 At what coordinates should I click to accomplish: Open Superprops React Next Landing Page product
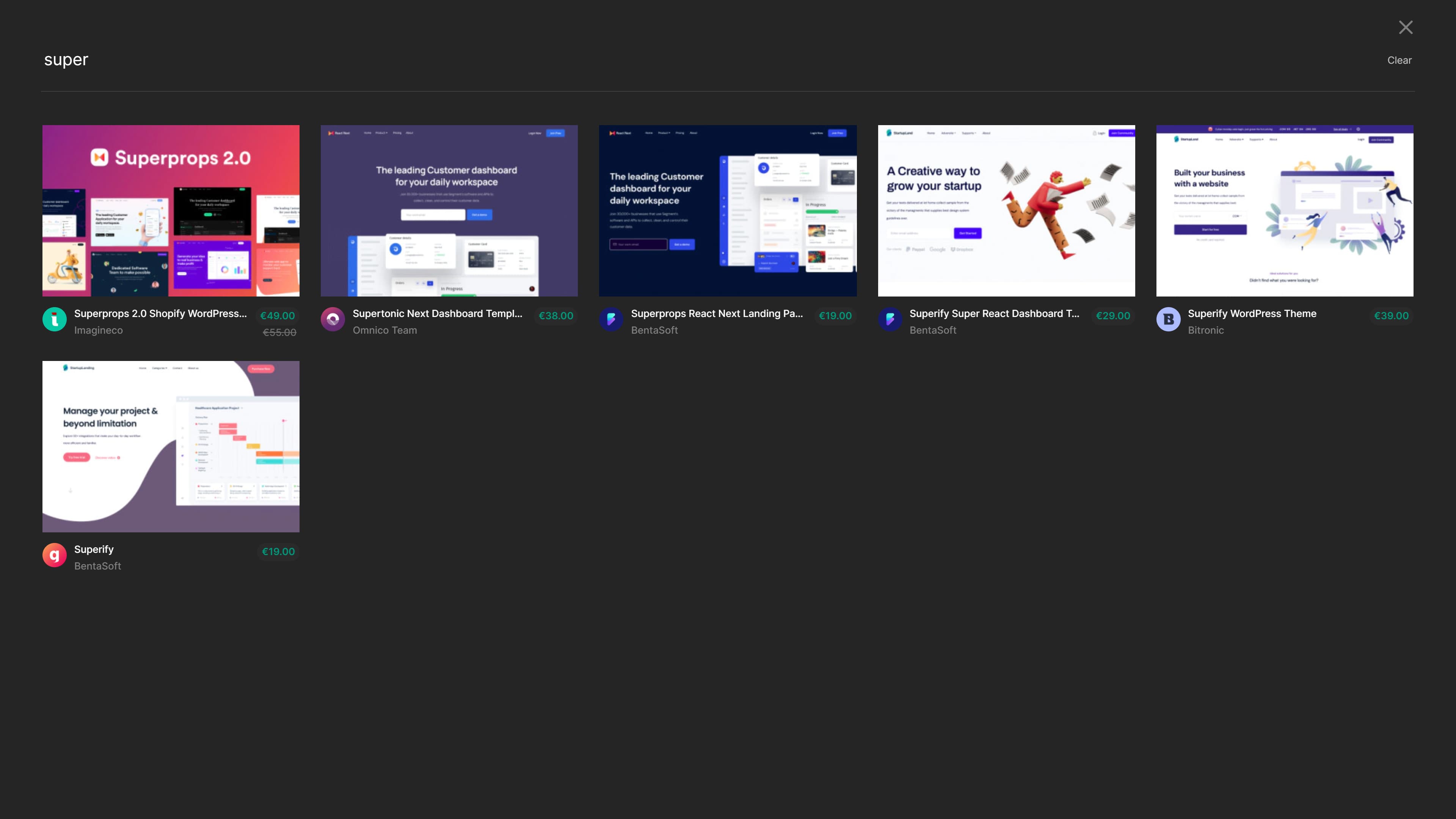click(x=717, y=313)
